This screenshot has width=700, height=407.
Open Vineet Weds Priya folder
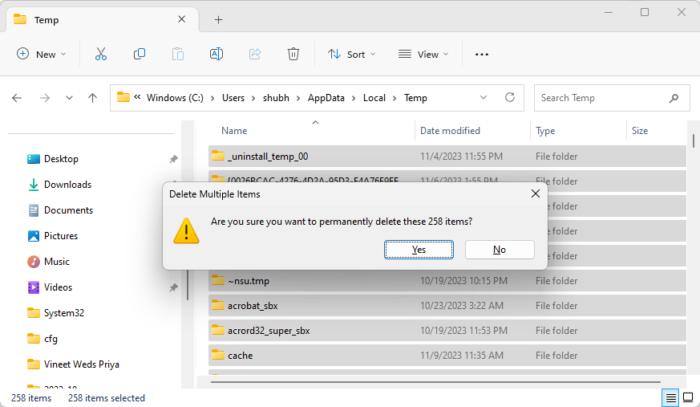coord(81,364)
